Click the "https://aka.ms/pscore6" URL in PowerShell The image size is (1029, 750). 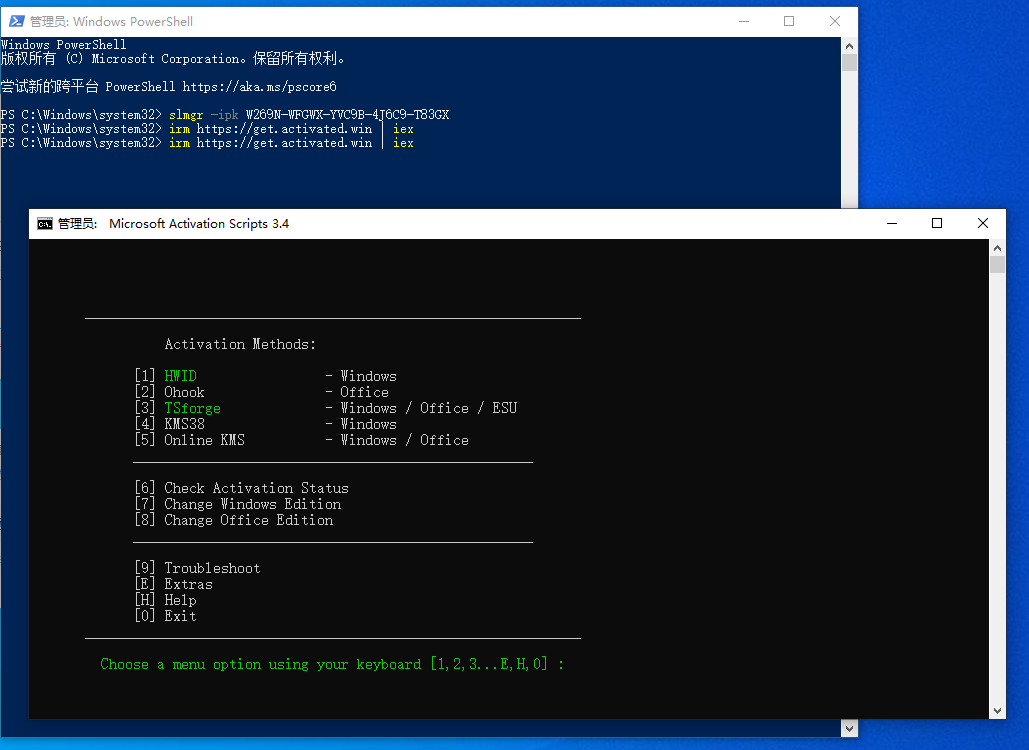[259, 87]
